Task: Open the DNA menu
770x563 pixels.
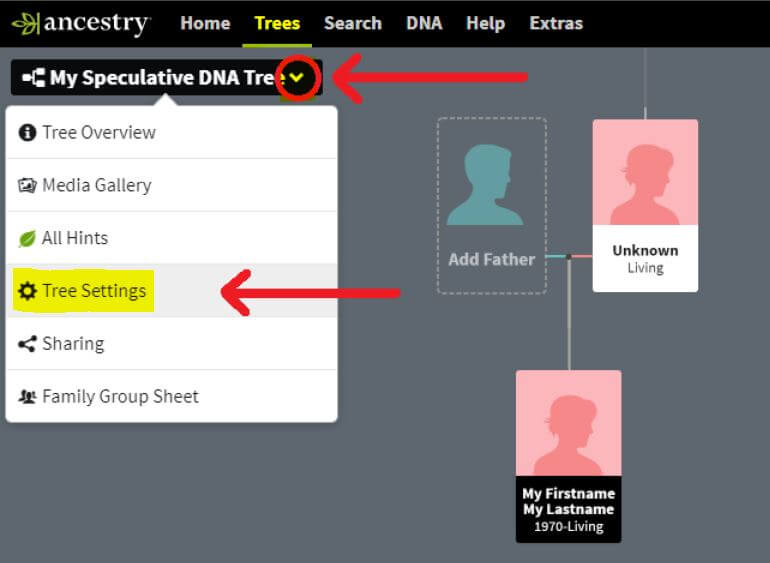Action: (x=424, y=23)
